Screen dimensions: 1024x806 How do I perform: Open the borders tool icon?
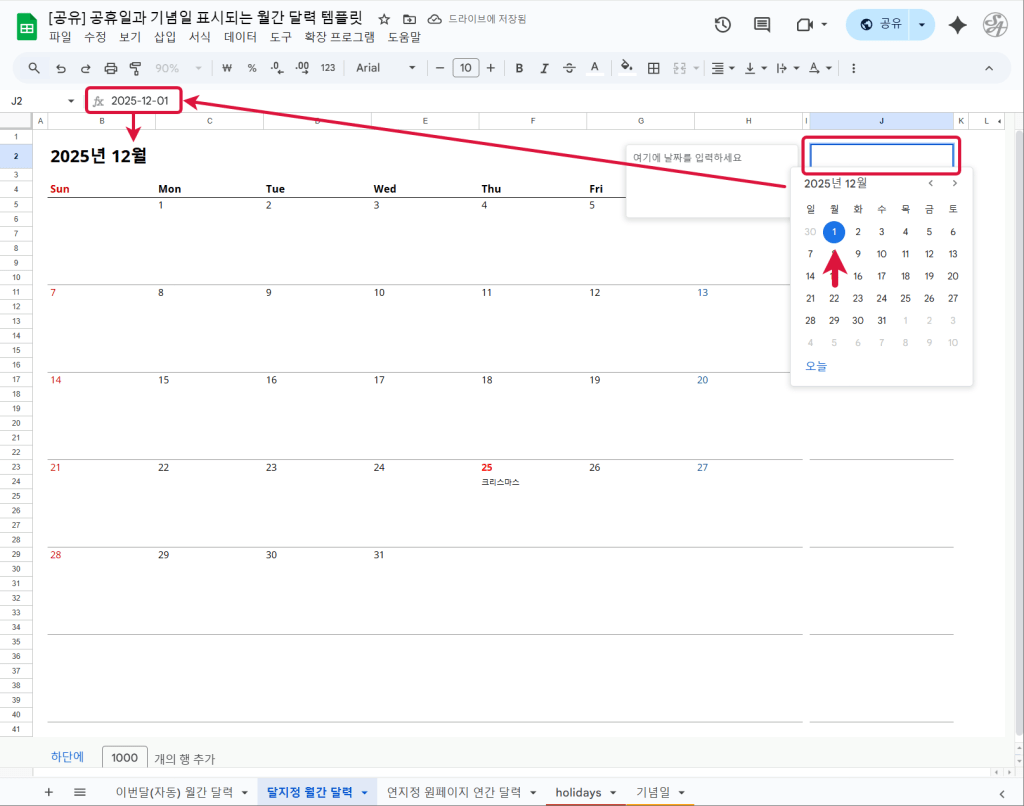click(654, 68)
